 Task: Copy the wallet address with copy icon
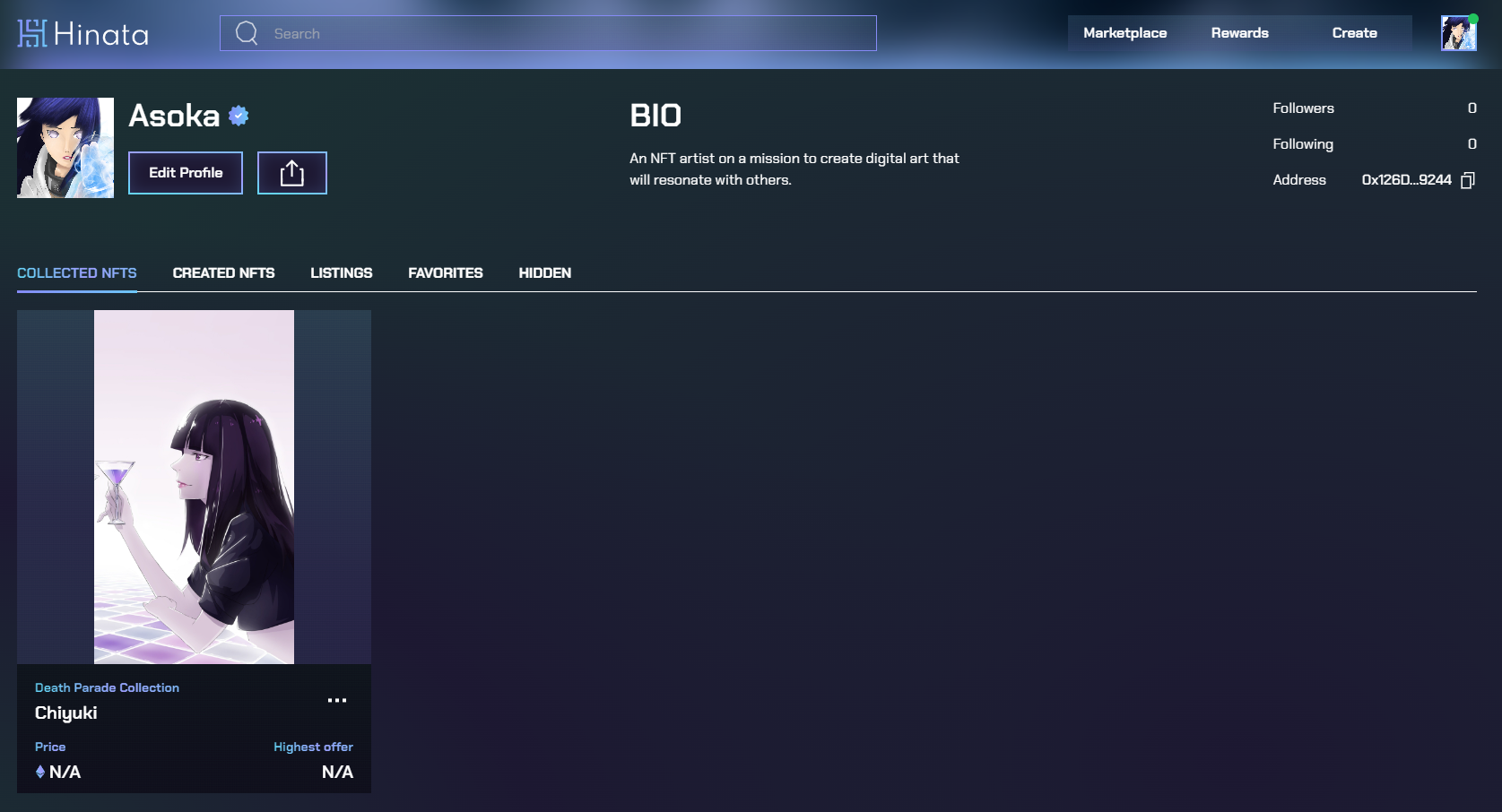tap(1468, 180)
